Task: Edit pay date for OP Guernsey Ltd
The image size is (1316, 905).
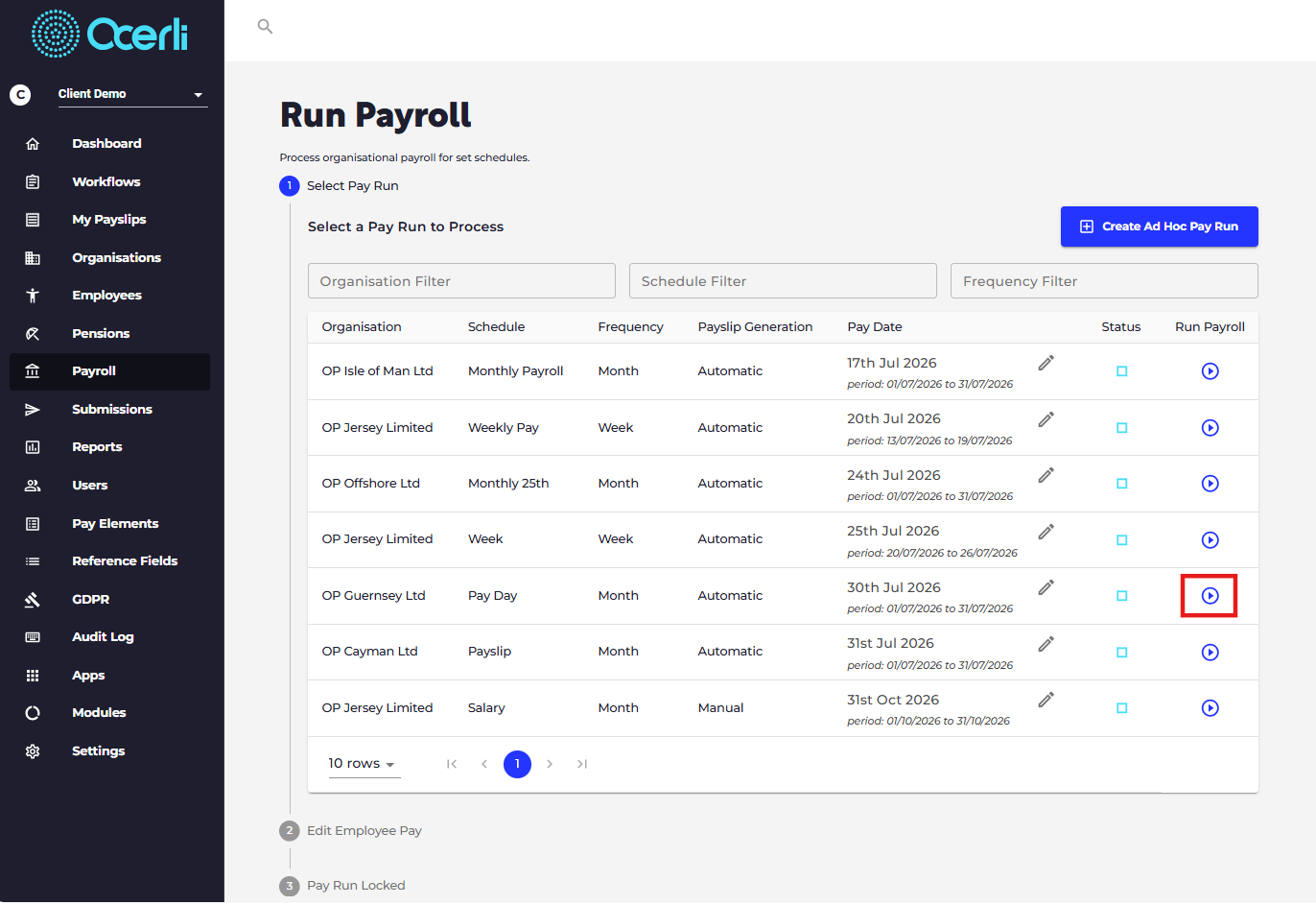Action: [x=1046, y=587]
